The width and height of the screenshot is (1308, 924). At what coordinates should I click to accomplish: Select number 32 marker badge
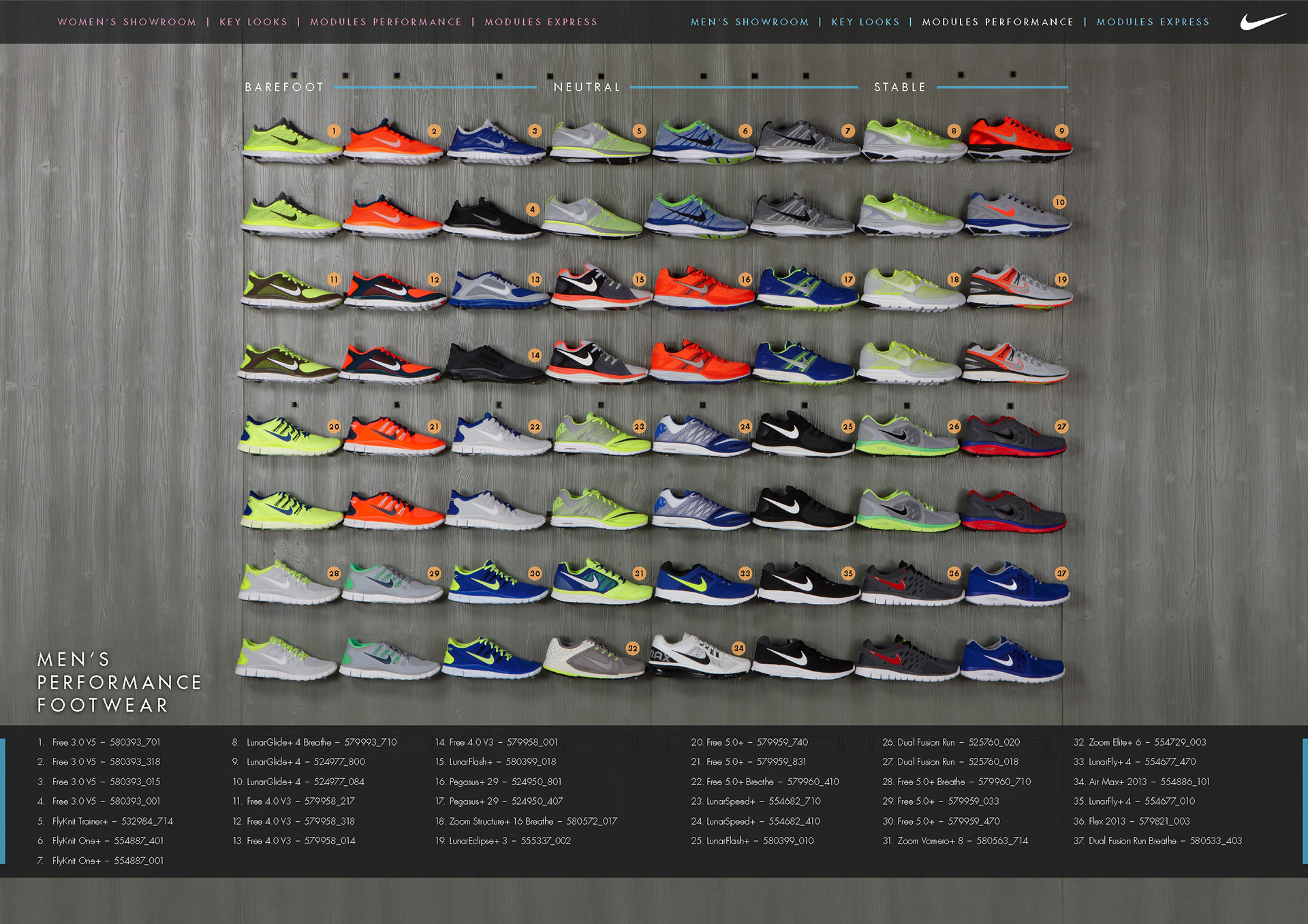click(x=633, y=648)
